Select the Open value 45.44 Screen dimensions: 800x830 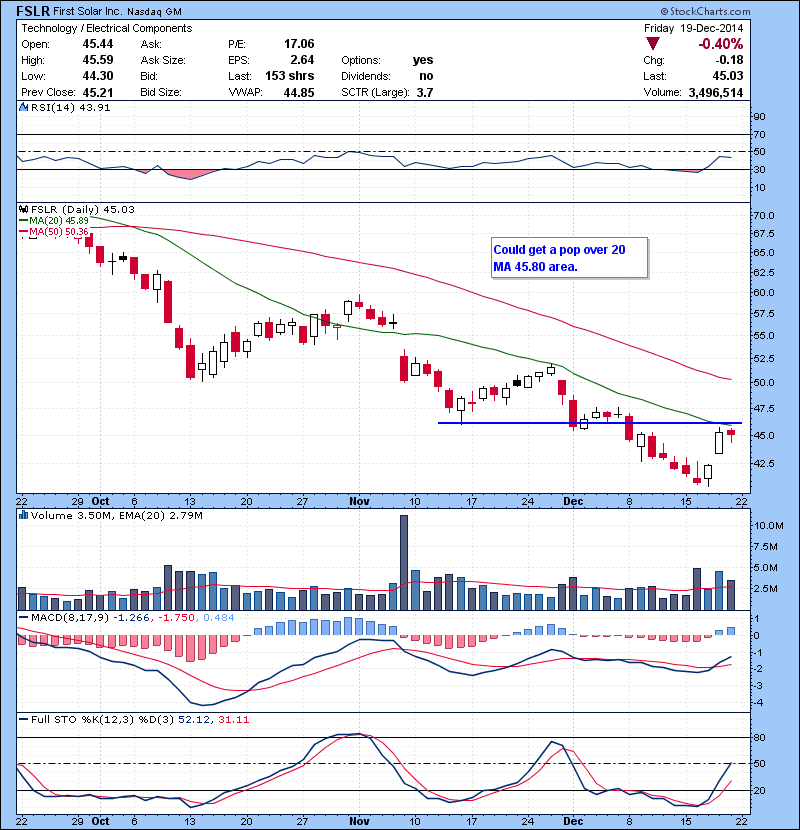[x=98, y=44]
